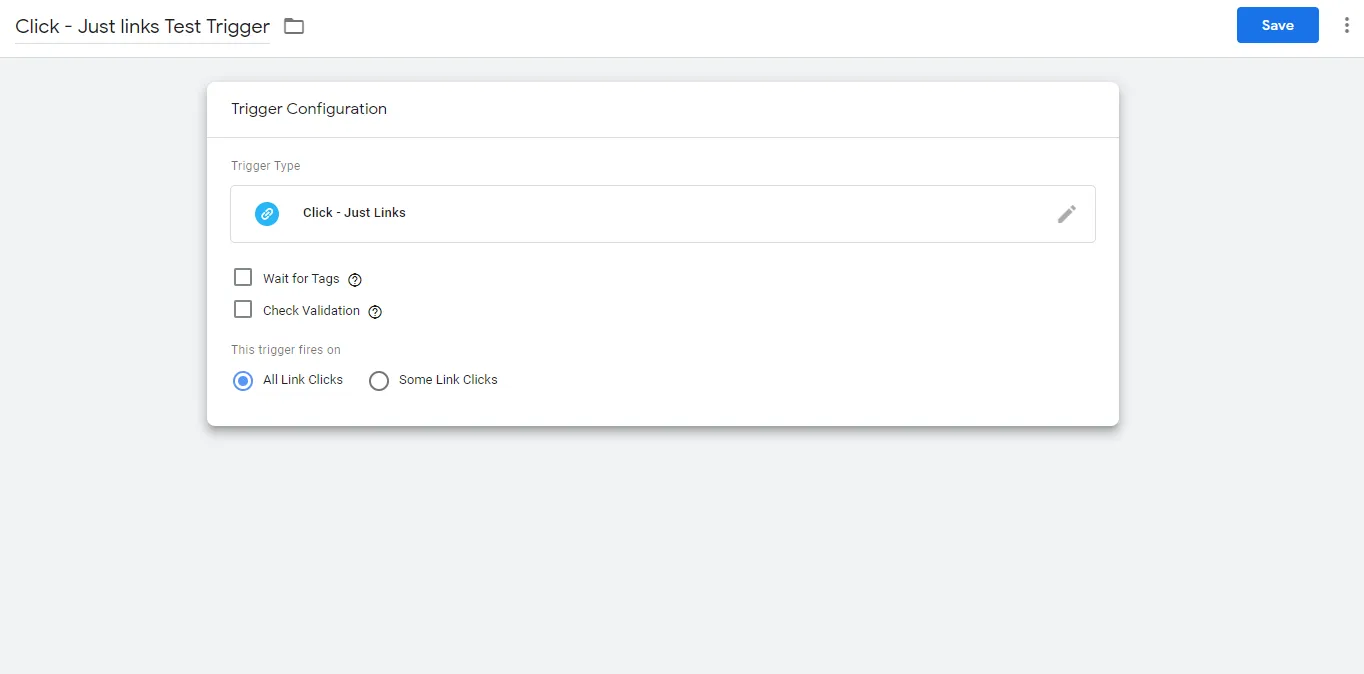Edit the trigger name field

click(x=142, y=27)
